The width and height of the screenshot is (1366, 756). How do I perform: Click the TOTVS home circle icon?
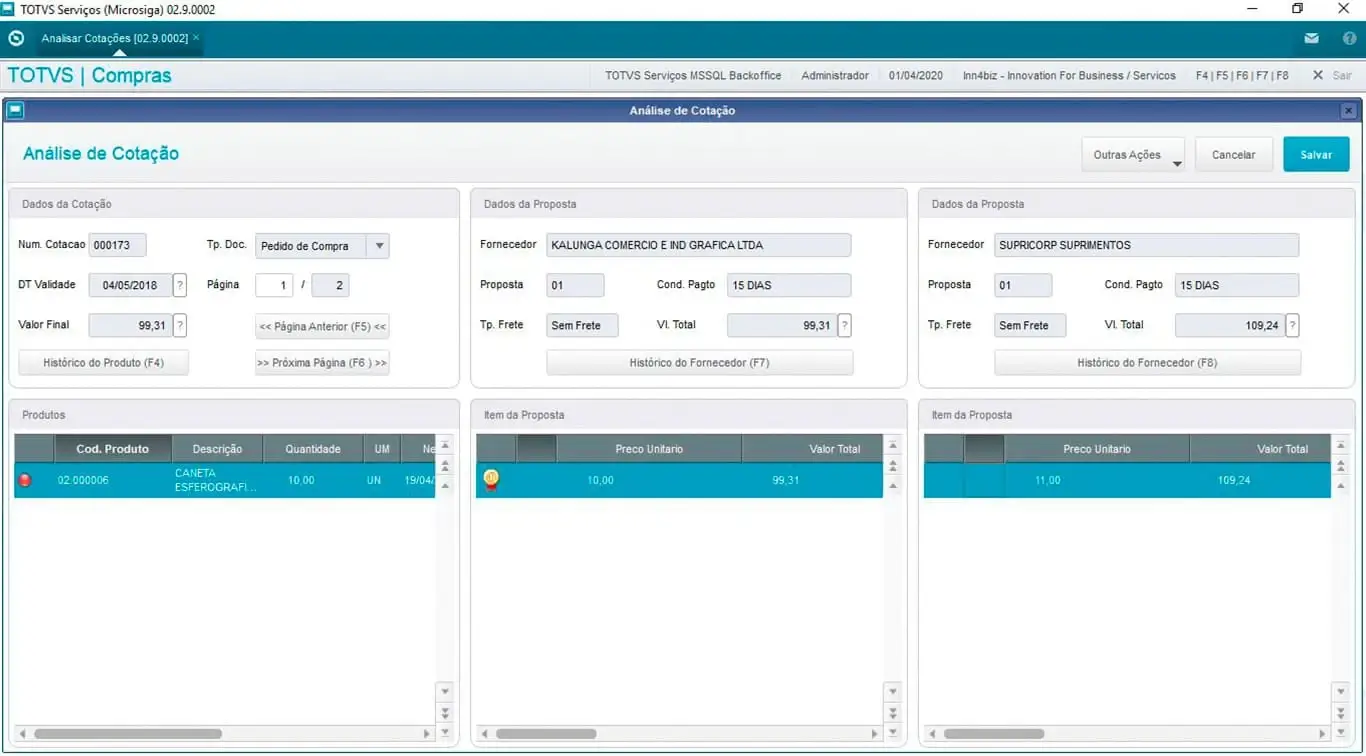(16, 38)
